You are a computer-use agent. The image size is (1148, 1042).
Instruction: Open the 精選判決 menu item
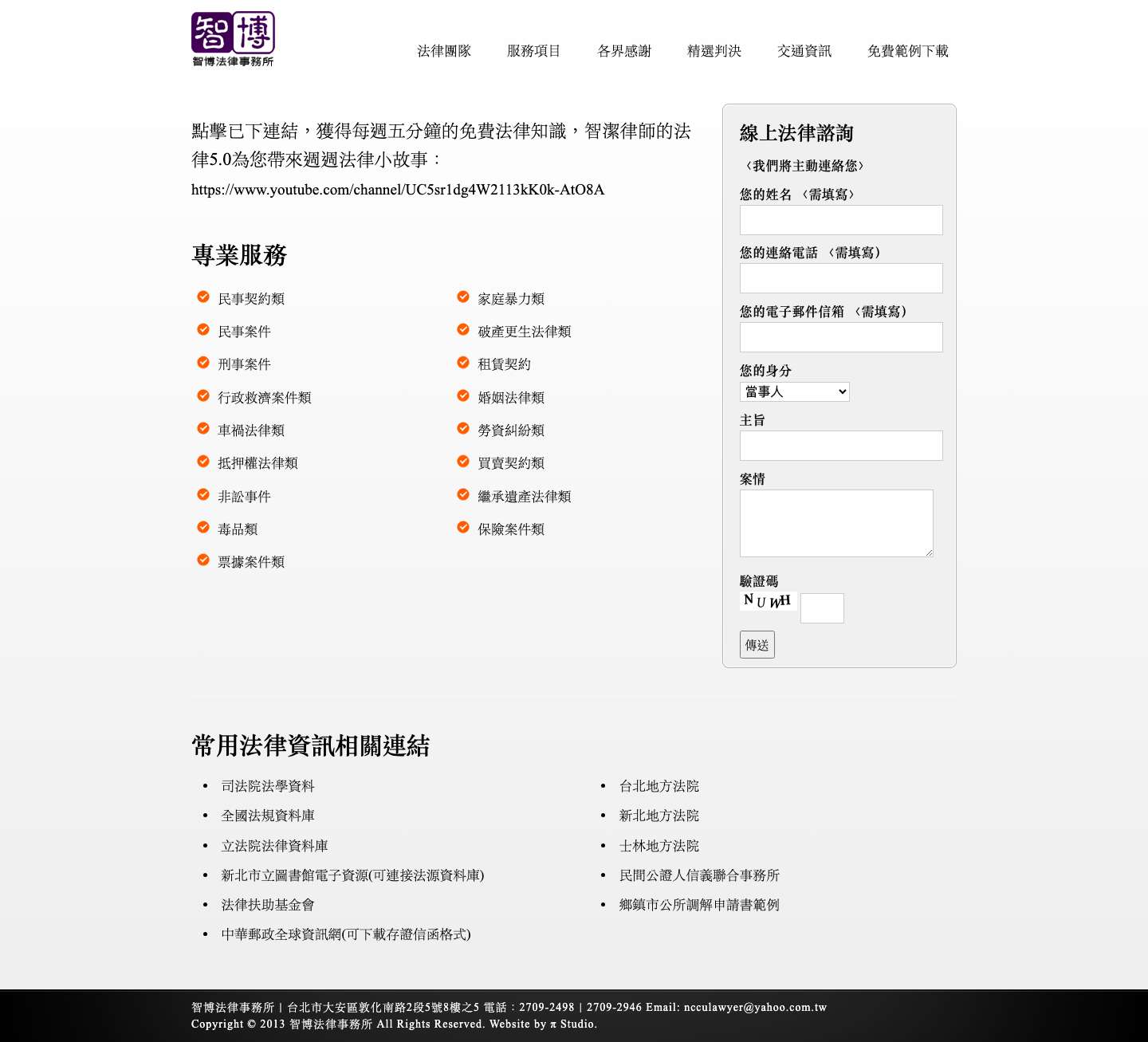(x=714, y=51)
